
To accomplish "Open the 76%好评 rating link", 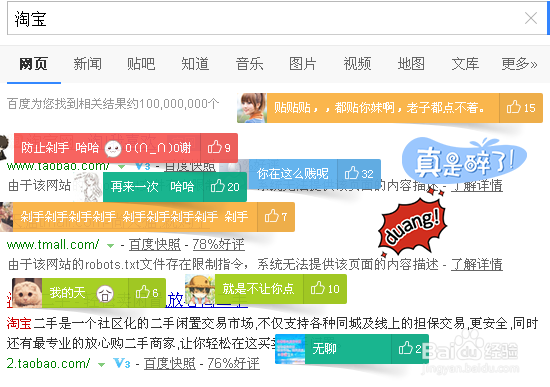I will tap(234, 363).
